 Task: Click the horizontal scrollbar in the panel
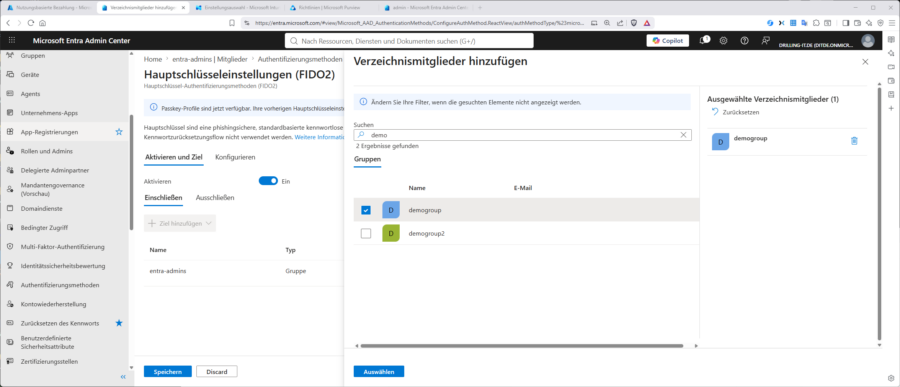point(522,346)
